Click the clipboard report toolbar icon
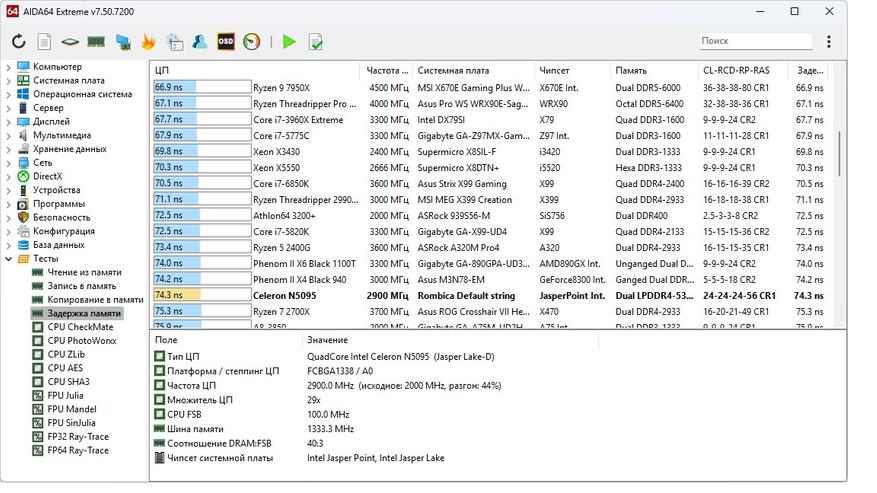 click(x=175, y=42)
